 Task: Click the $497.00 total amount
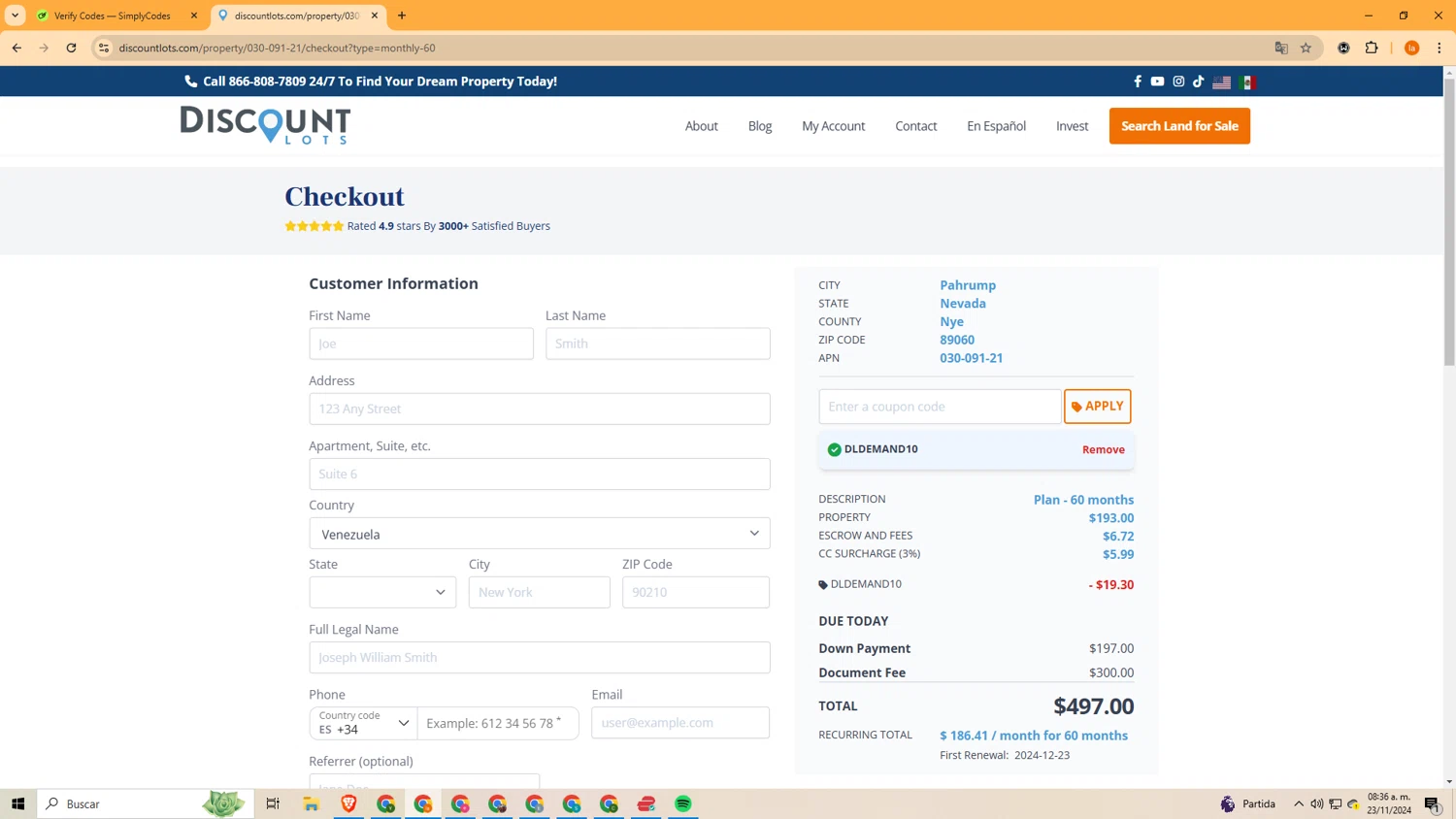point(1093,706)
